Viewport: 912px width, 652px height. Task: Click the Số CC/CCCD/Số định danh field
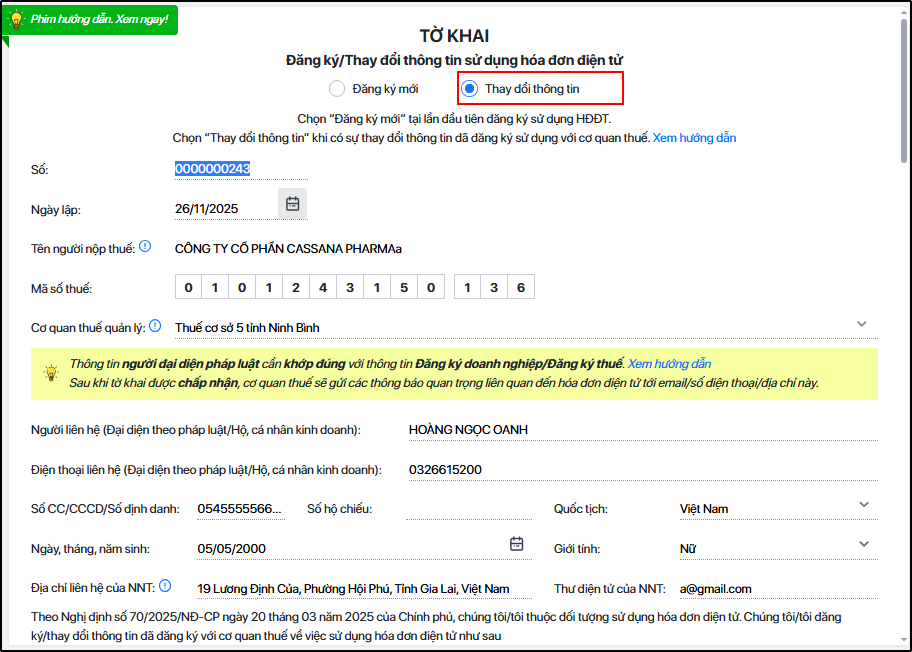click(241, 509)
